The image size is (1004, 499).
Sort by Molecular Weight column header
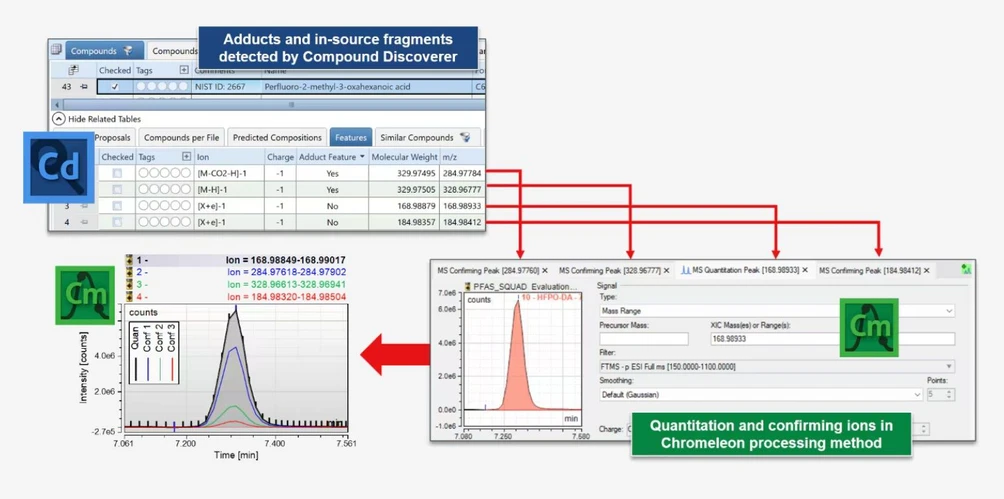405,157
